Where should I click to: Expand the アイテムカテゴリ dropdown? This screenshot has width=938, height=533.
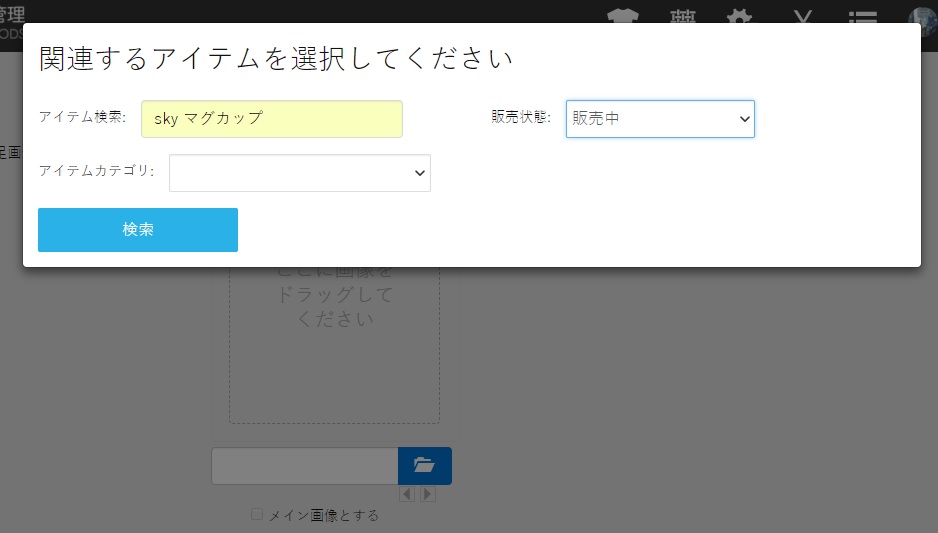tap(300, 172)
